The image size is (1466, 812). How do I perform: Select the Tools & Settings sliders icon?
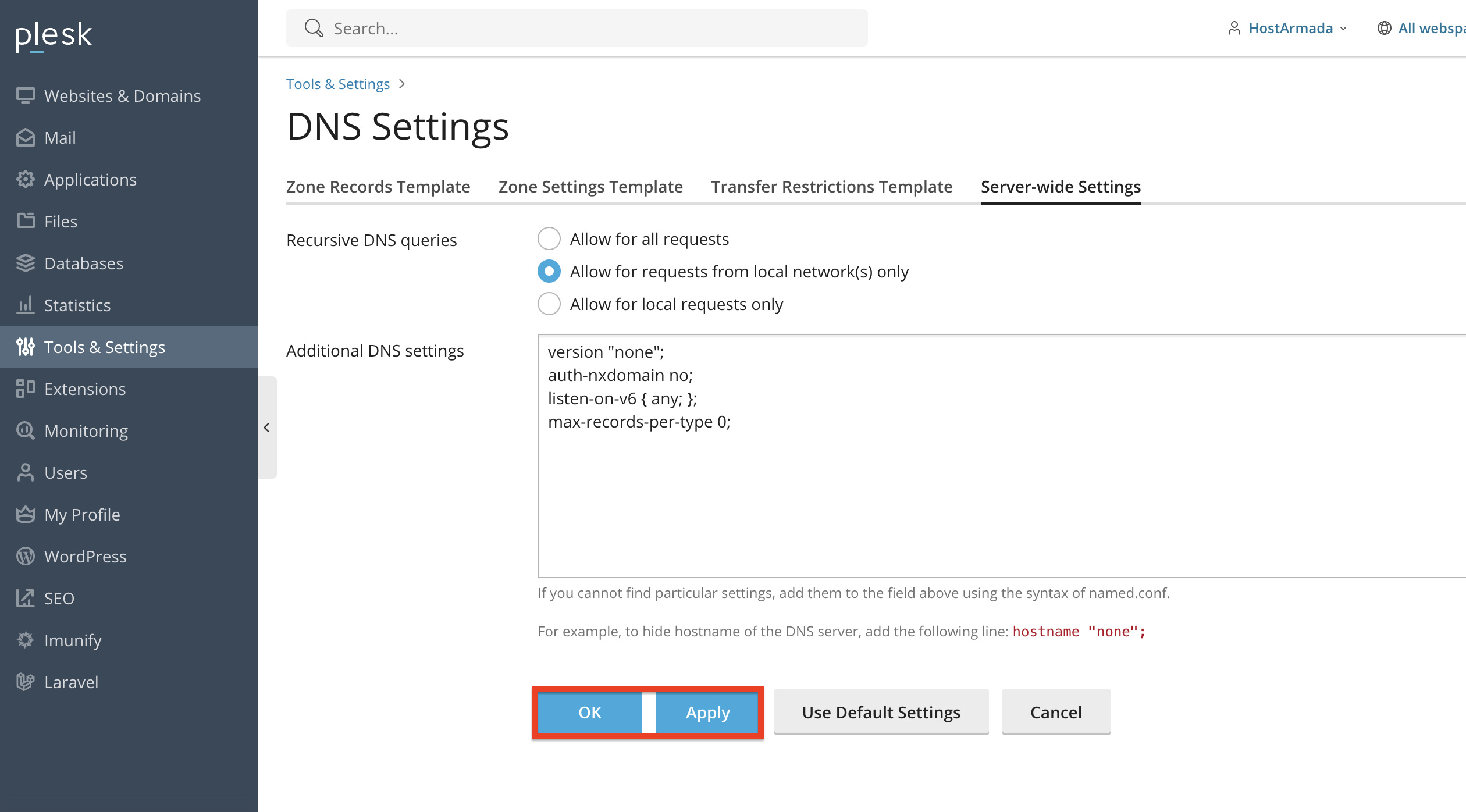coord(25,347)
